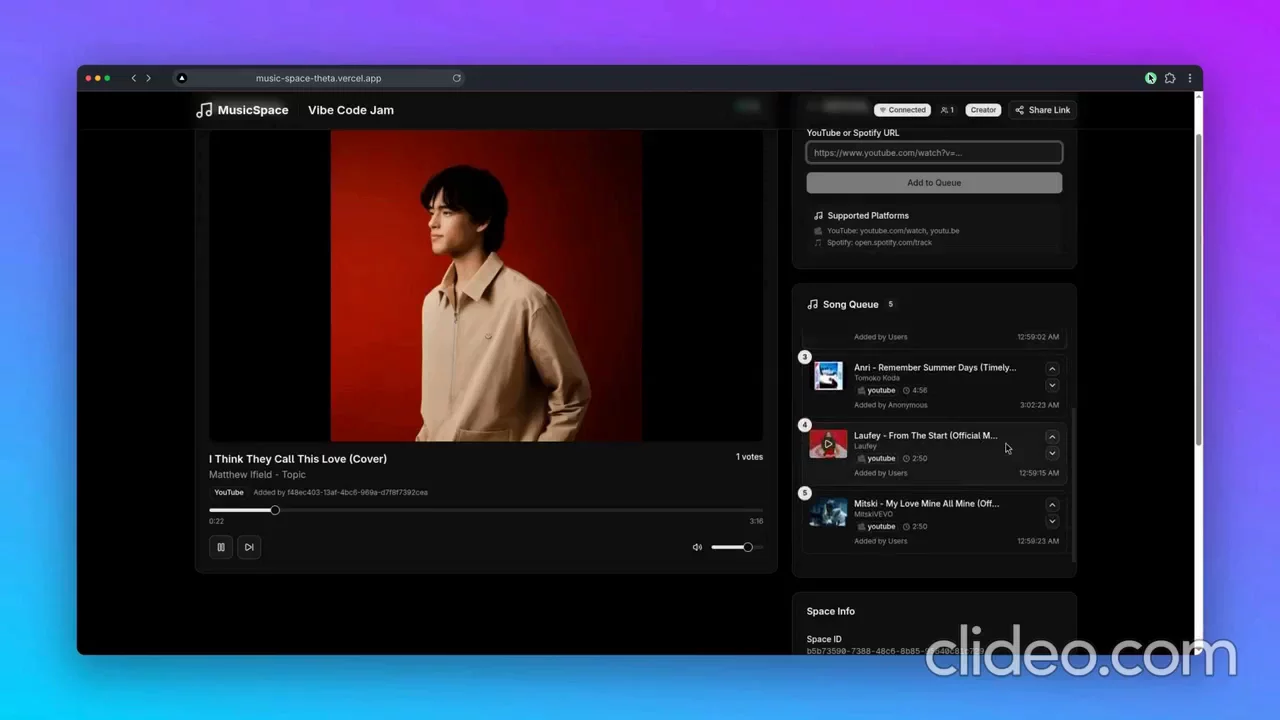Click the 3:02:23 AM timestamp
Viewport: 1280px width, 720px height.
[1039, 405]
